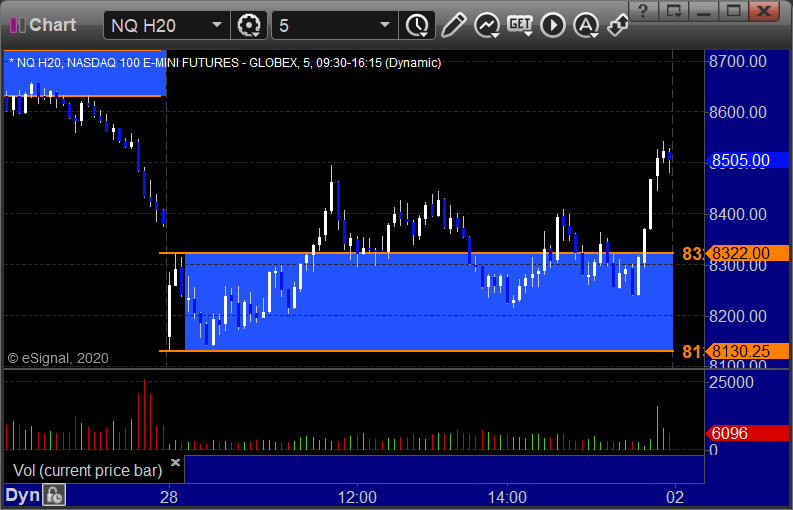This screenshot has width=793, height=510.
Task: Click the 12:00 time axis label
Action: coord(357,497)
